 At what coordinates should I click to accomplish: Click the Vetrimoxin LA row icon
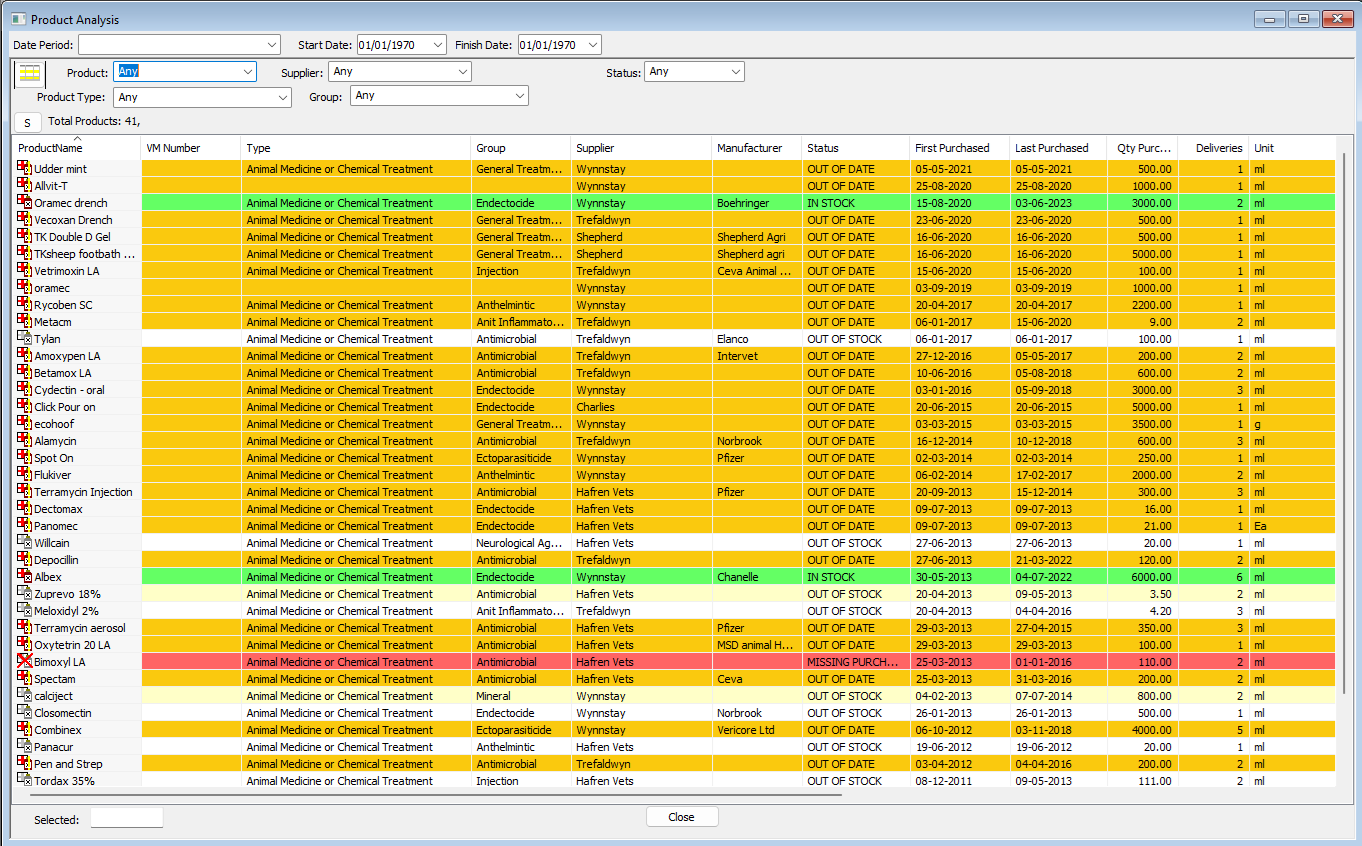point(25,271)
